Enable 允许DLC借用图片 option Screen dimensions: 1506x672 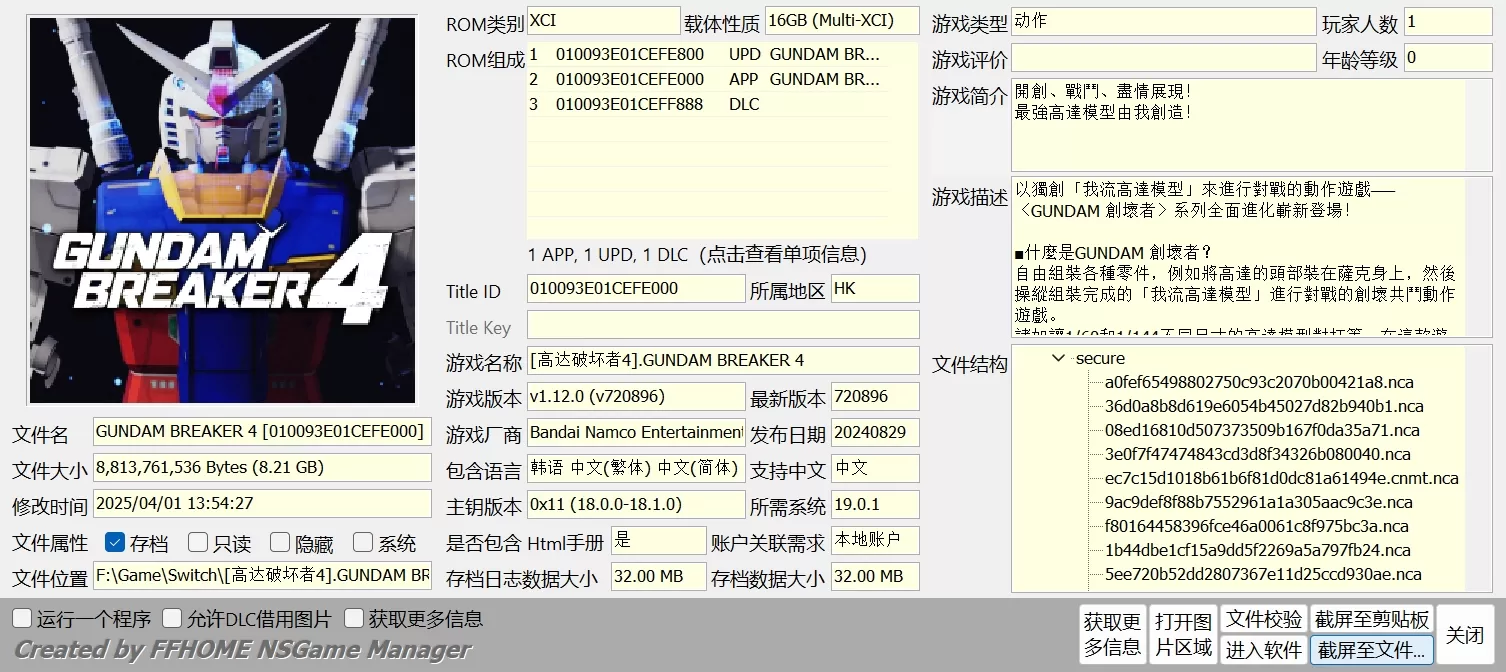click(x=173, y=619)
